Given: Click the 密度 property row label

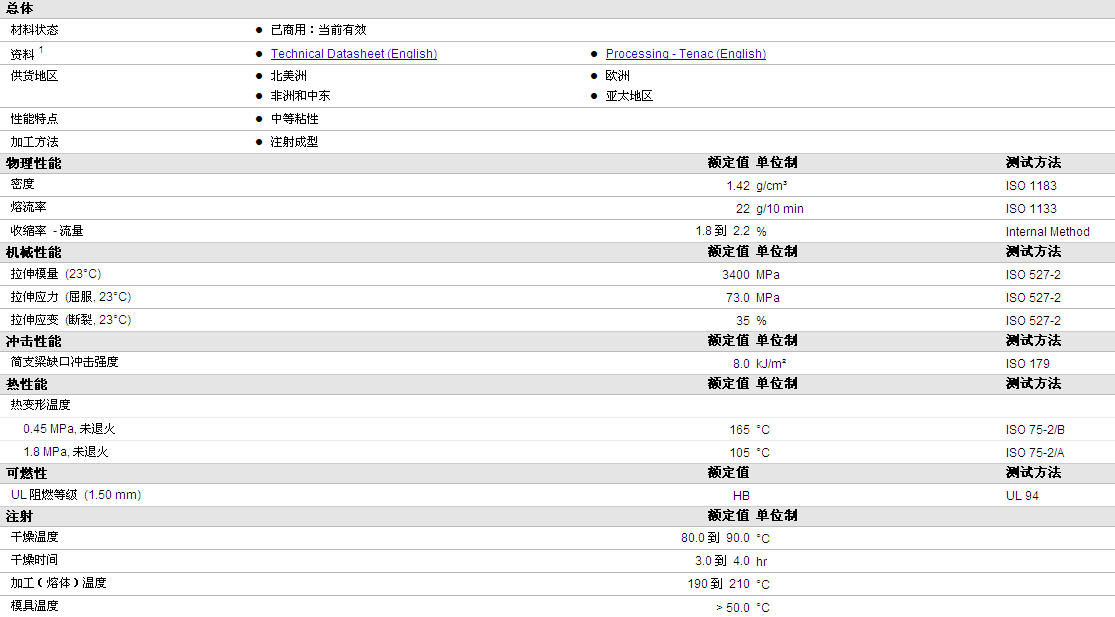Looking at the screenshot, I should click(23, 185).
